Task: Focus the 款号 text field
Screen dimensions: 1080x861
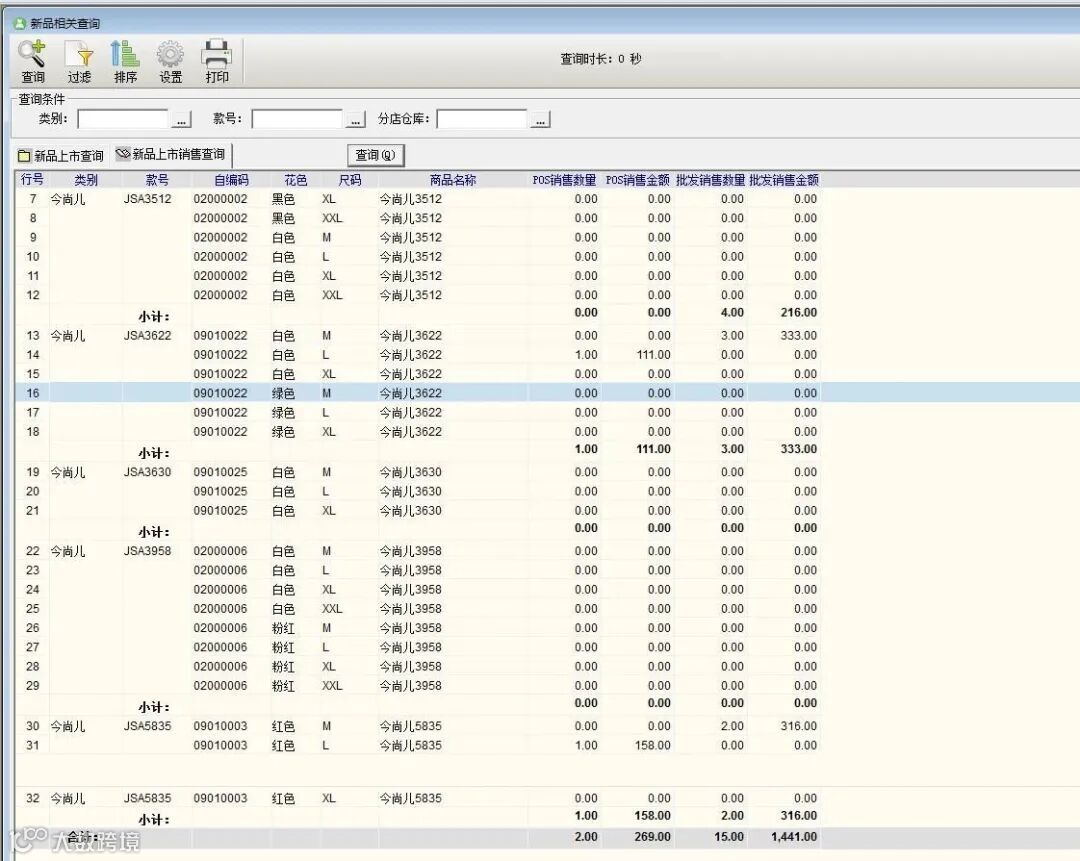Action: pos(297,120)
